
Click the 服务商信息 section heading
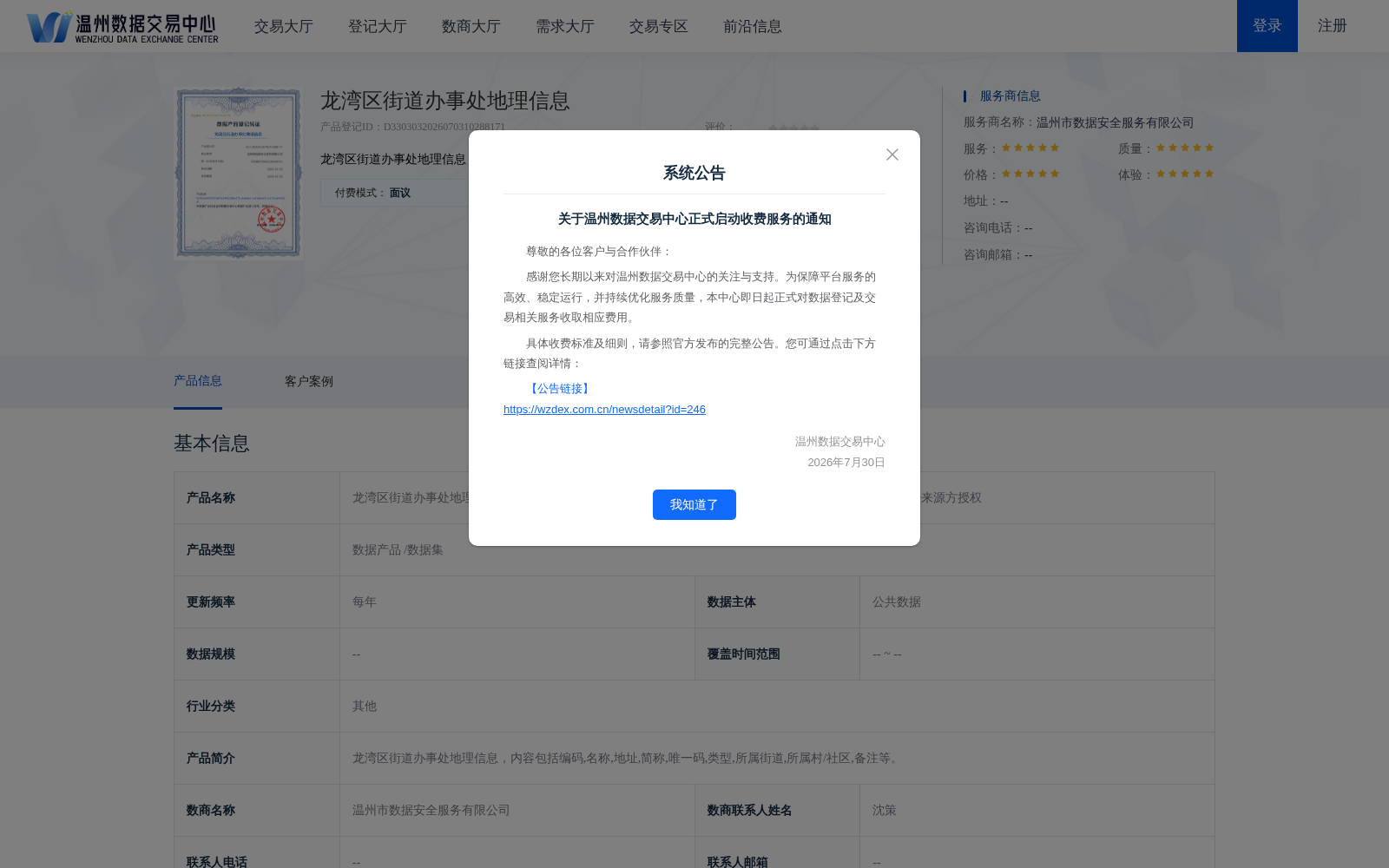1010,96
